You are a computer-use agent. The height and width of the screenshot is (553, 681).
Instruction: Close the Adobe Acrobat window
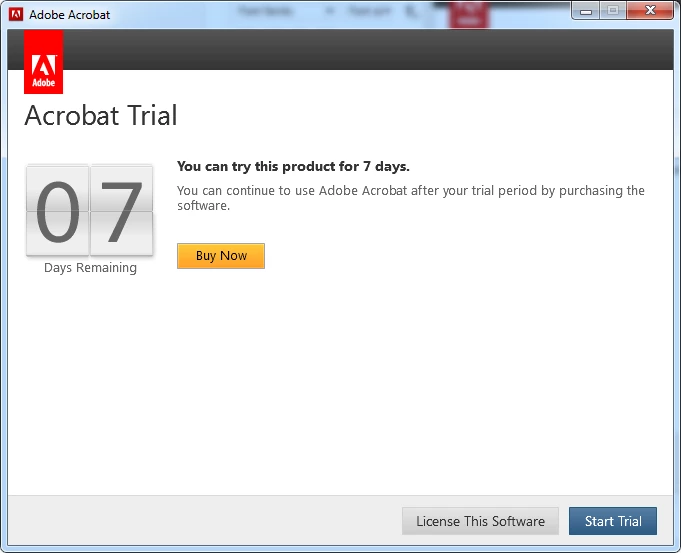pyautogui.click(x=650, y=10)
